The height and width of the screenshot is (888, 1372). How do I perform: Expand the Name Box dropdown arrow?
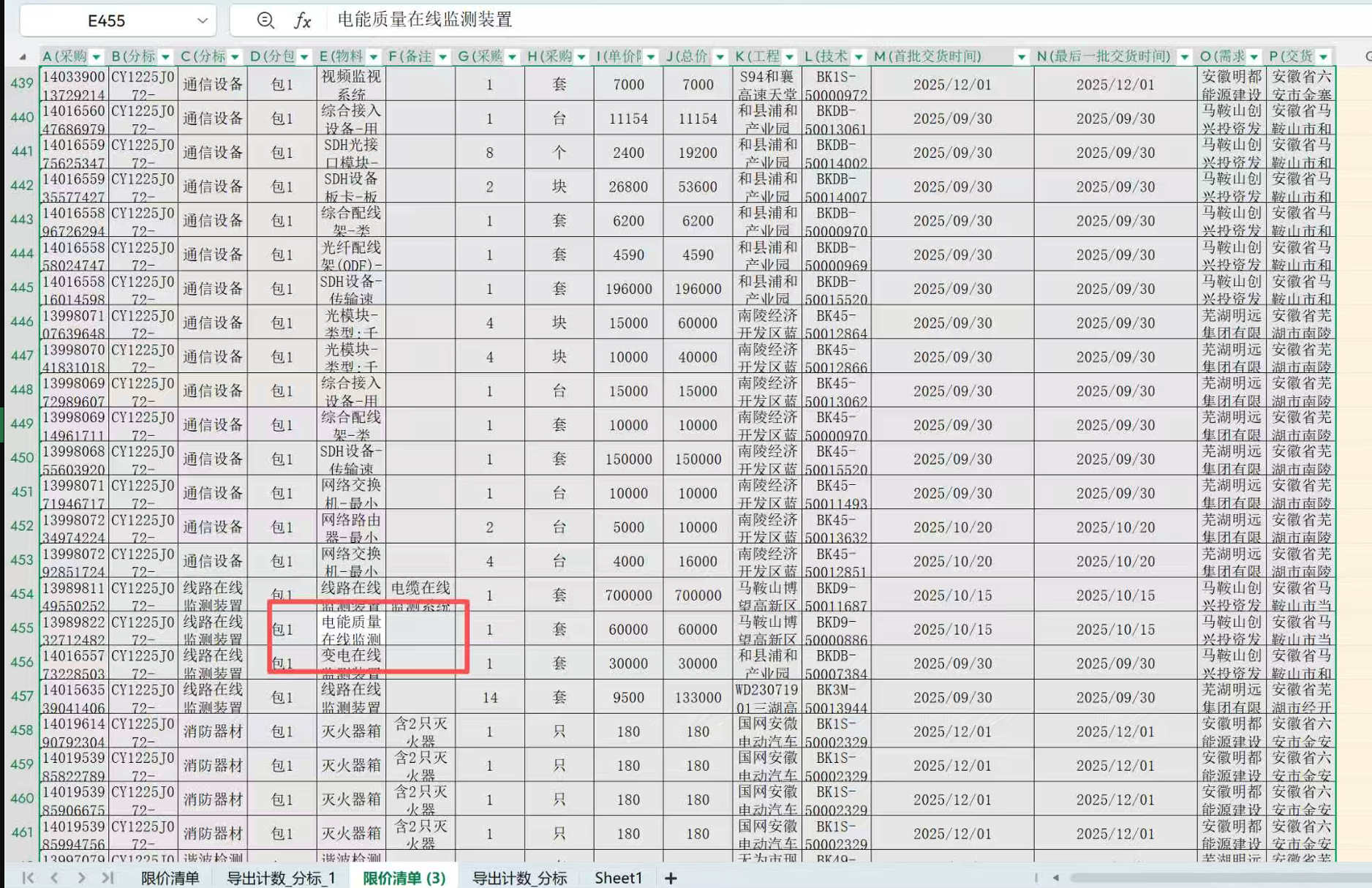(203, 20)
